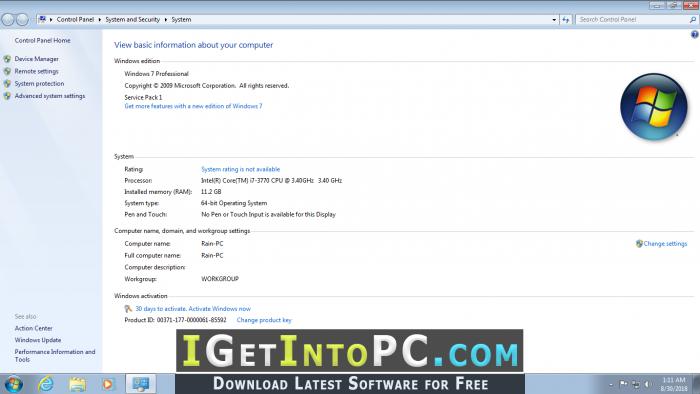Viewport: 700px width, 394px height.
Task: Go to System and Security breadcrumb
Action: 133,20
